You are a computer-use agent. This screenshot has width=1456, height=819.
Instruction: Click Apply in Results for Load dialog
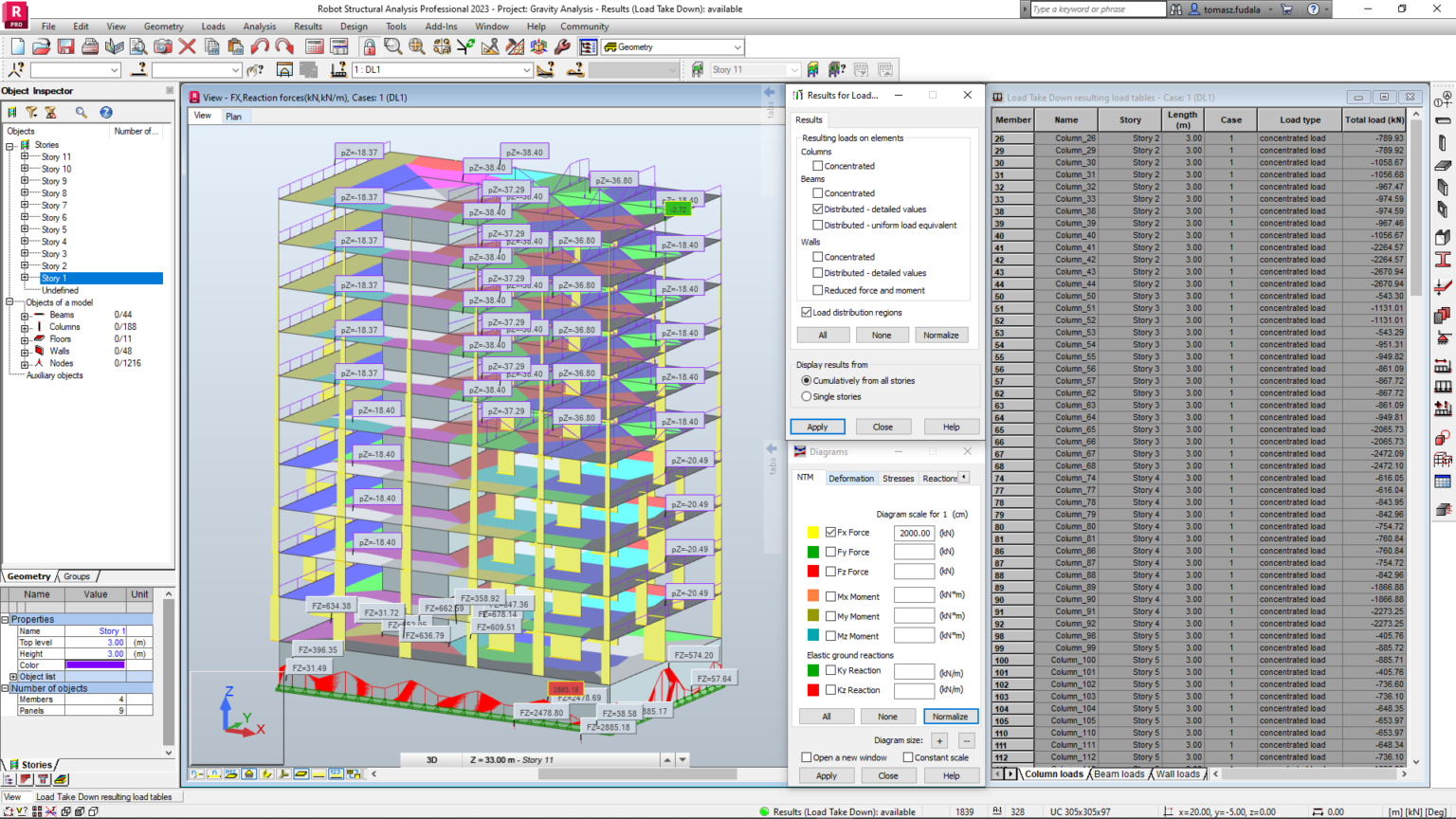(x=817, y=427)
